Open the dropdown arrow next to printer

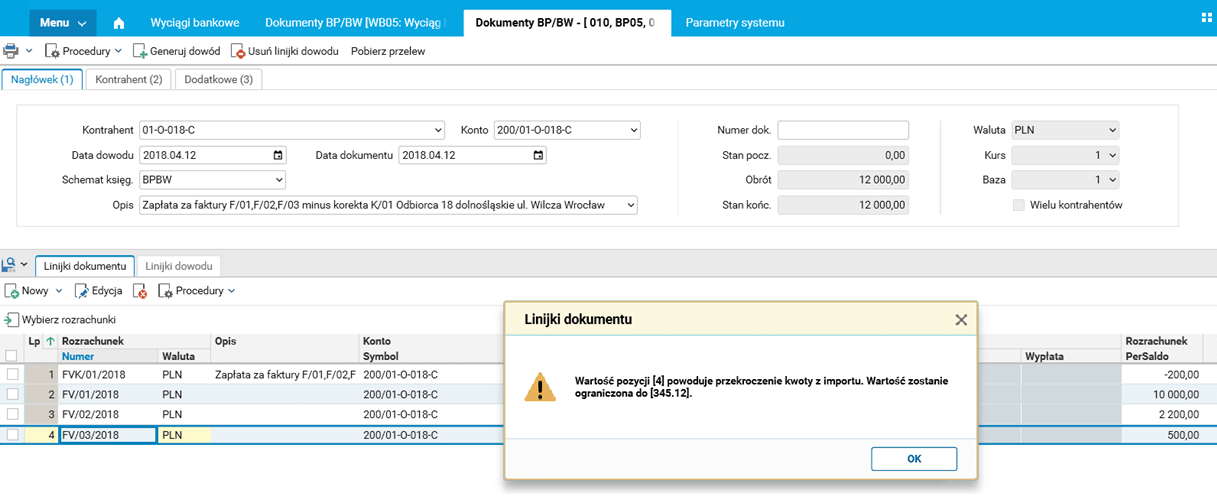(28, 51)
